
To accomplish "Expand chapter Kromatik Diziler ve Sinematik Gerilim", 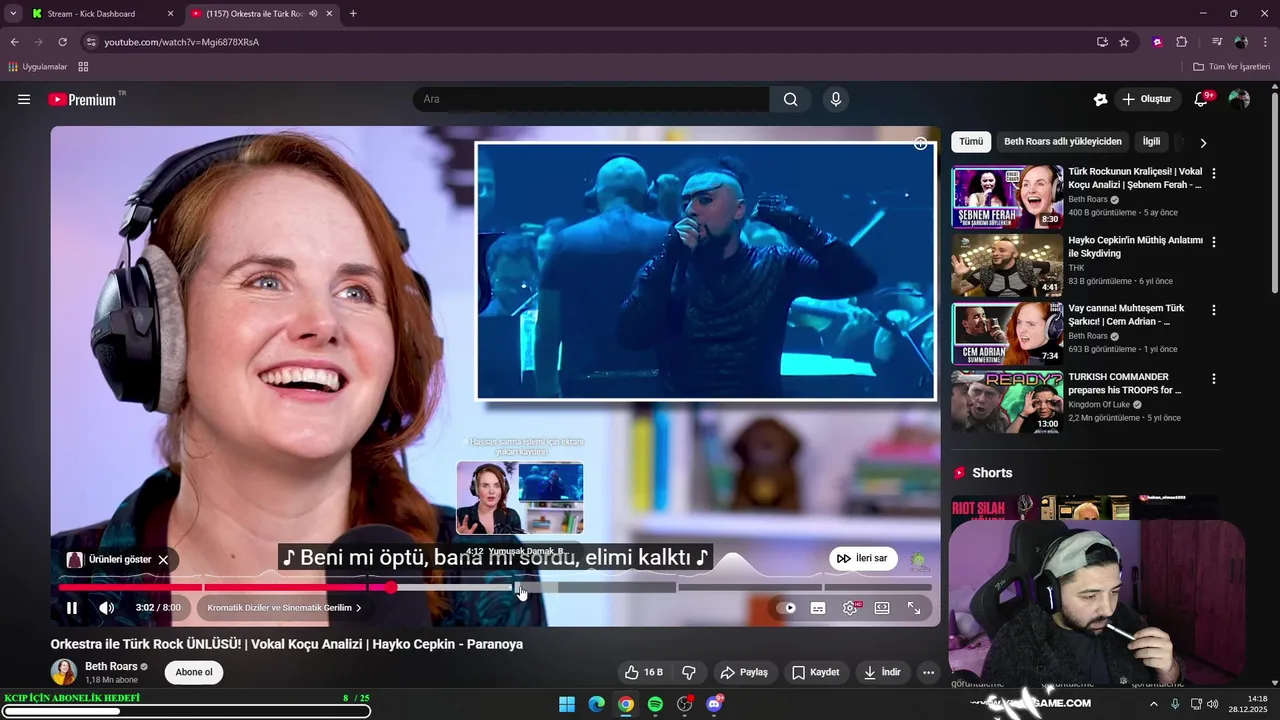I will (x=284, y=608).
